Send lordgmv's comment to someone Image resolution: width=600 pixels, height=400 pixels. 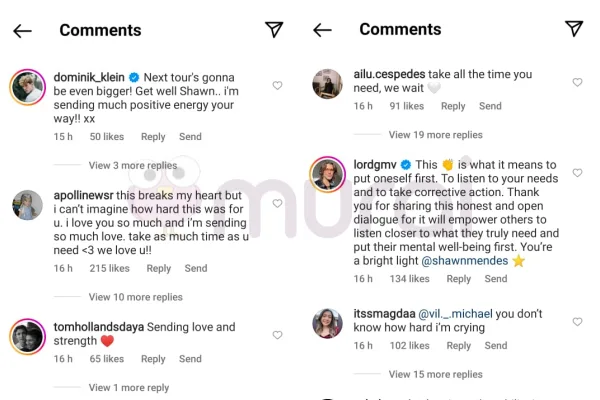coord(496,279)
